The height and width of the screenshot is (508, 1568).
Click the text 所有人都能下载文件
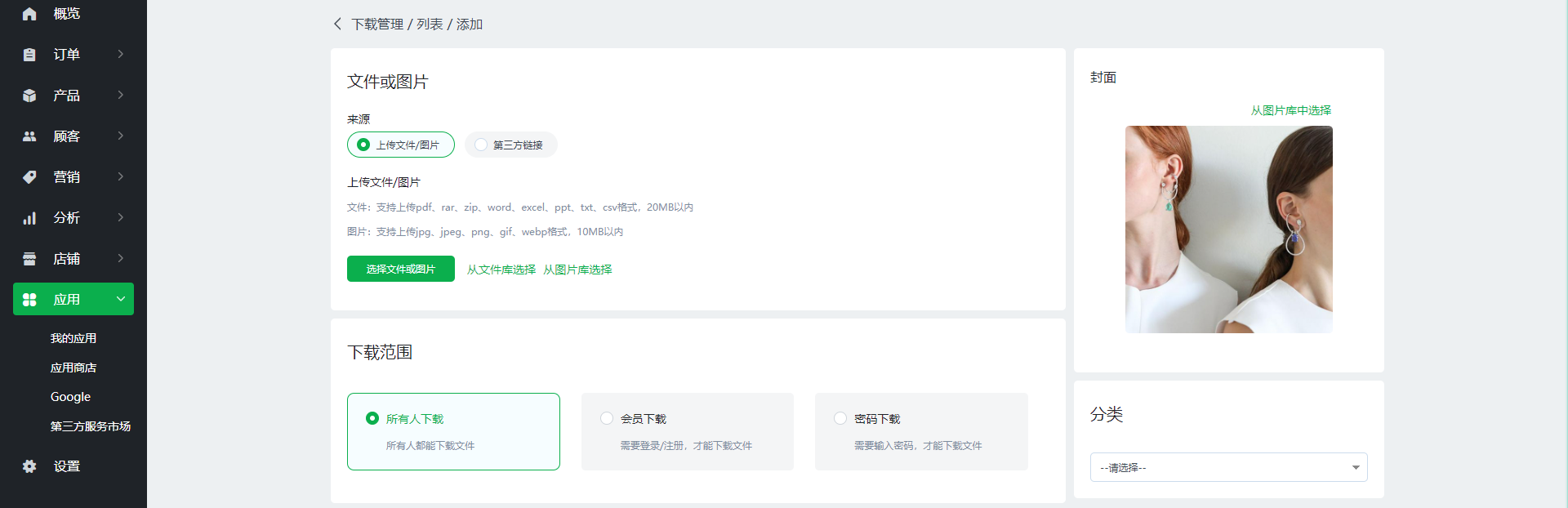point(430,446)
